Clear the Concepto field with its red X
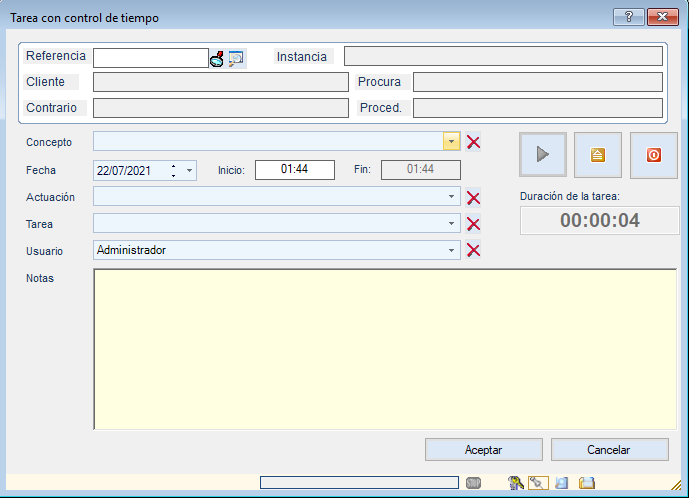 pos(474,142)
